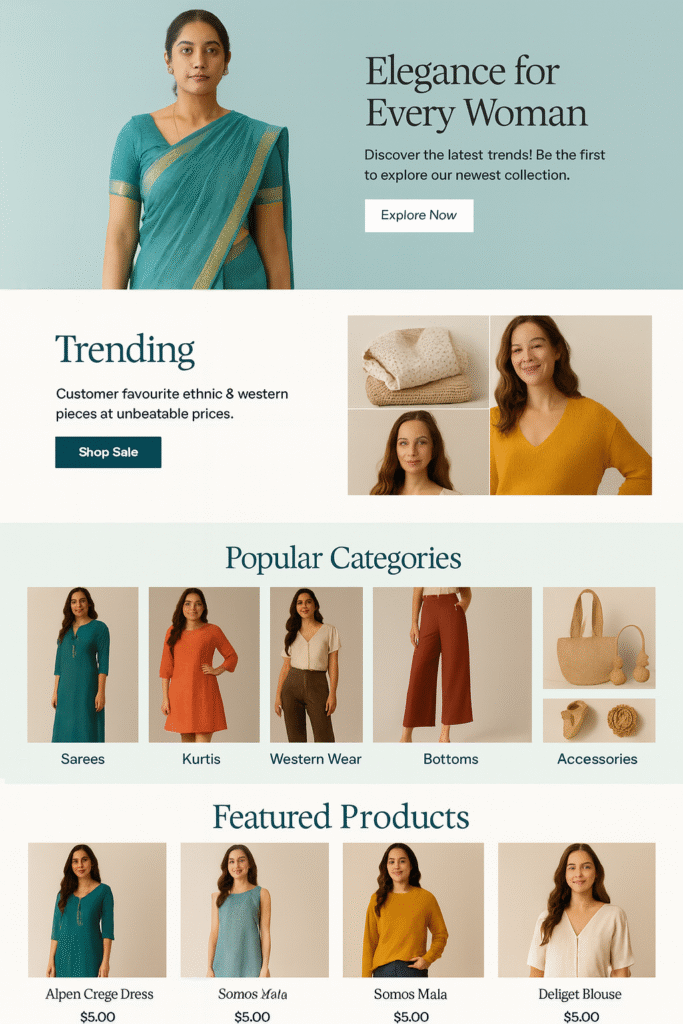
Task: Open the Sarees category image
Action: [83, 664]
